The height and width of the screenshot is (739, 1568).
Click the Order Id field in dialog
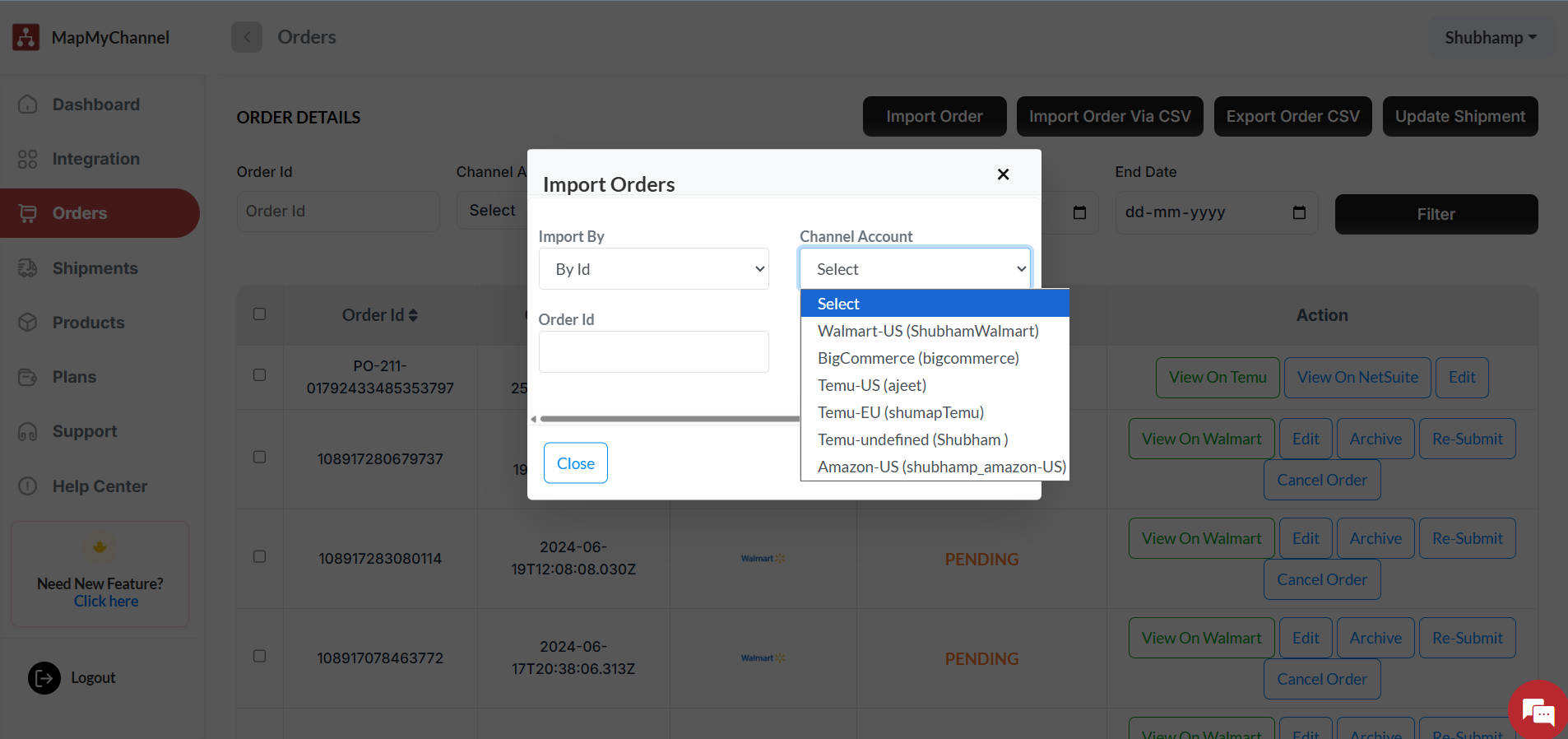click(x=653, y=352)
